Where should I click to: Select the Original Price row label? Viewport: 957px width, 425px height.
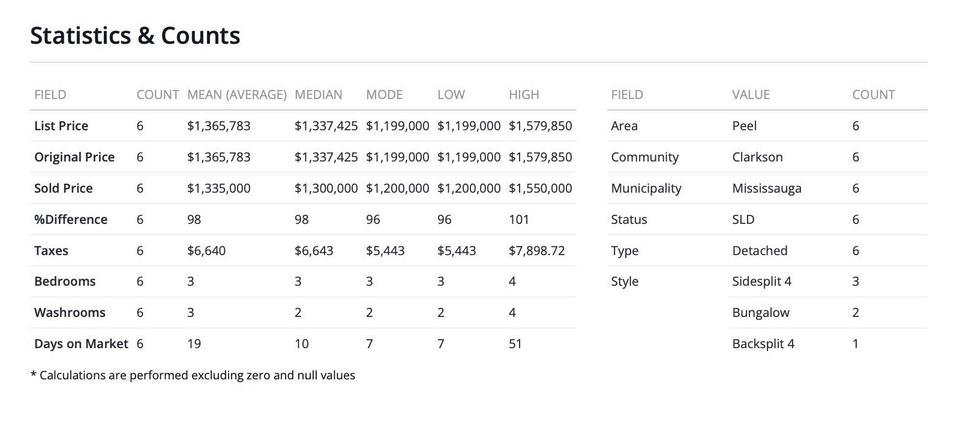[74, 157]
